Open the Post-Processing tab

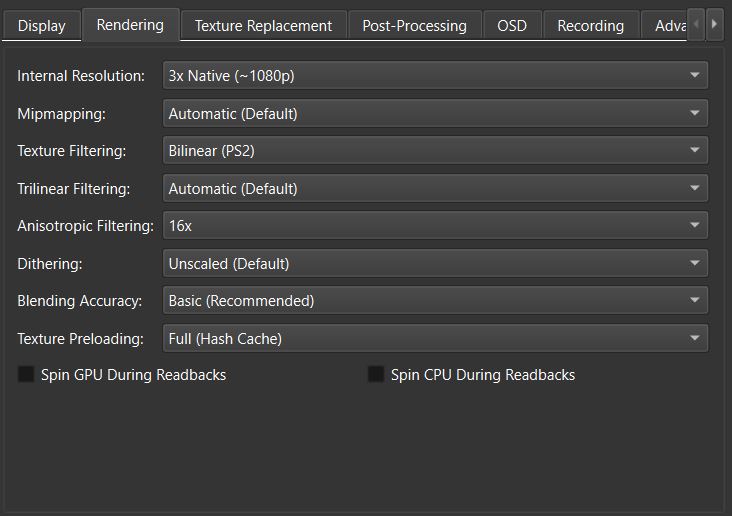pos(415,26)
